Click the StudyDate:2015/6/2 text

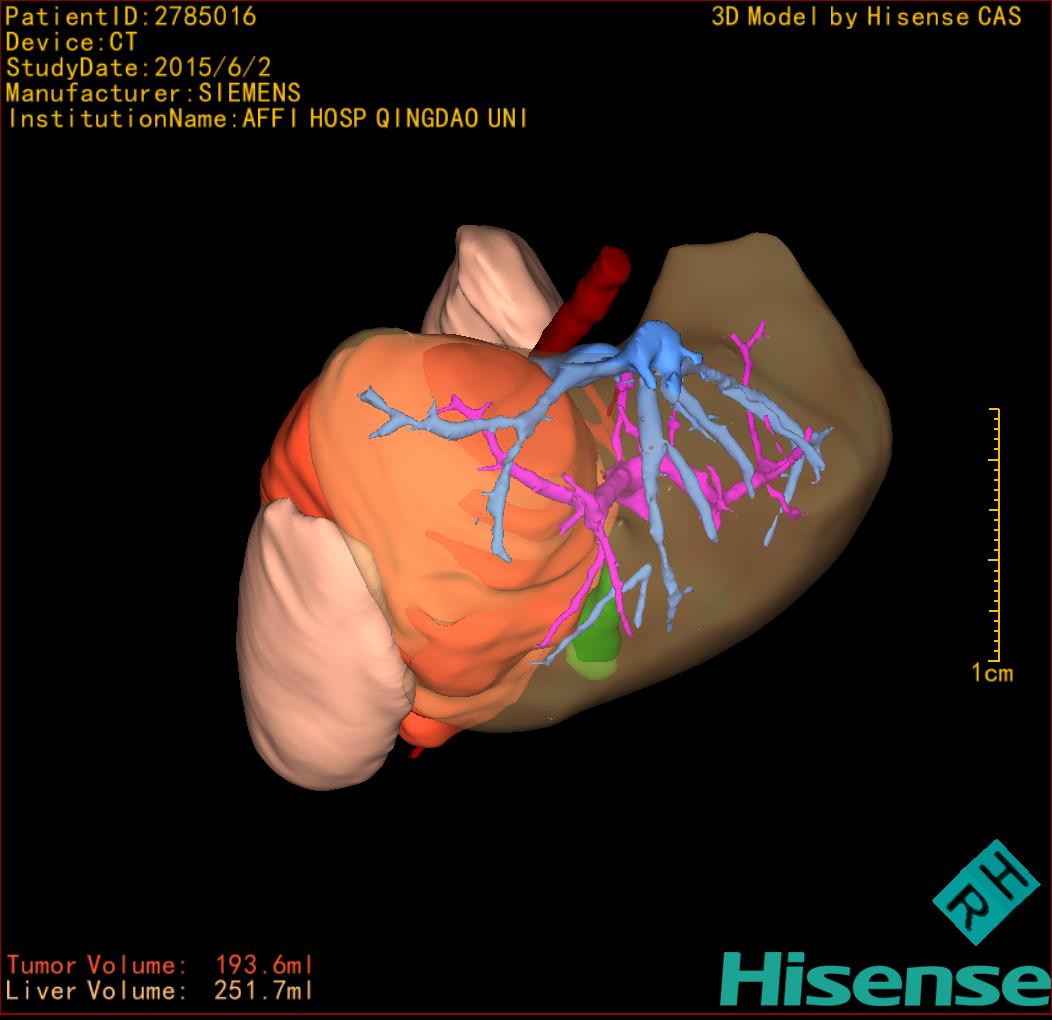(x=138, y=68)
